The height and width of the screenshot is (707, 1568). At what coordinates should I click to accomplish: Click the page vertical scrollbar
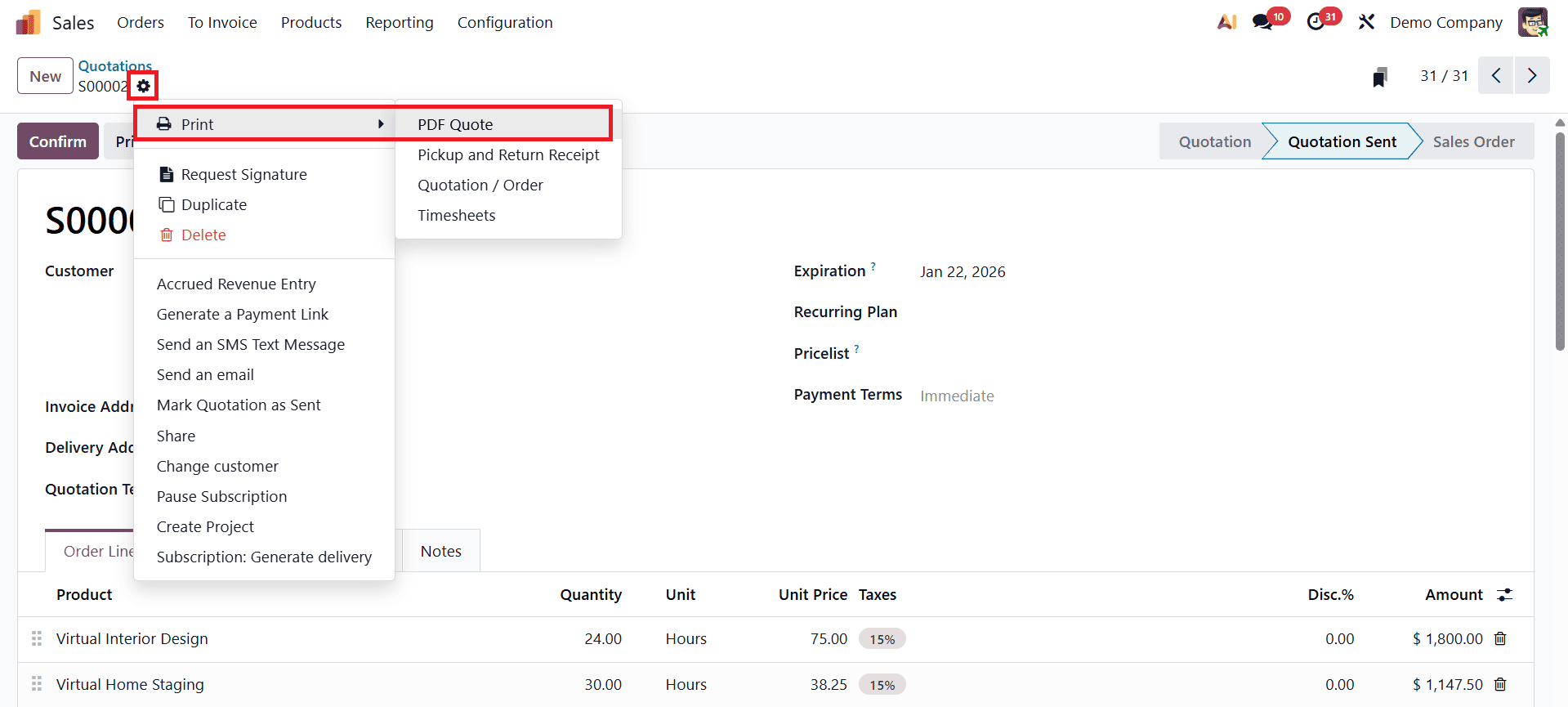click(1560, 241)
